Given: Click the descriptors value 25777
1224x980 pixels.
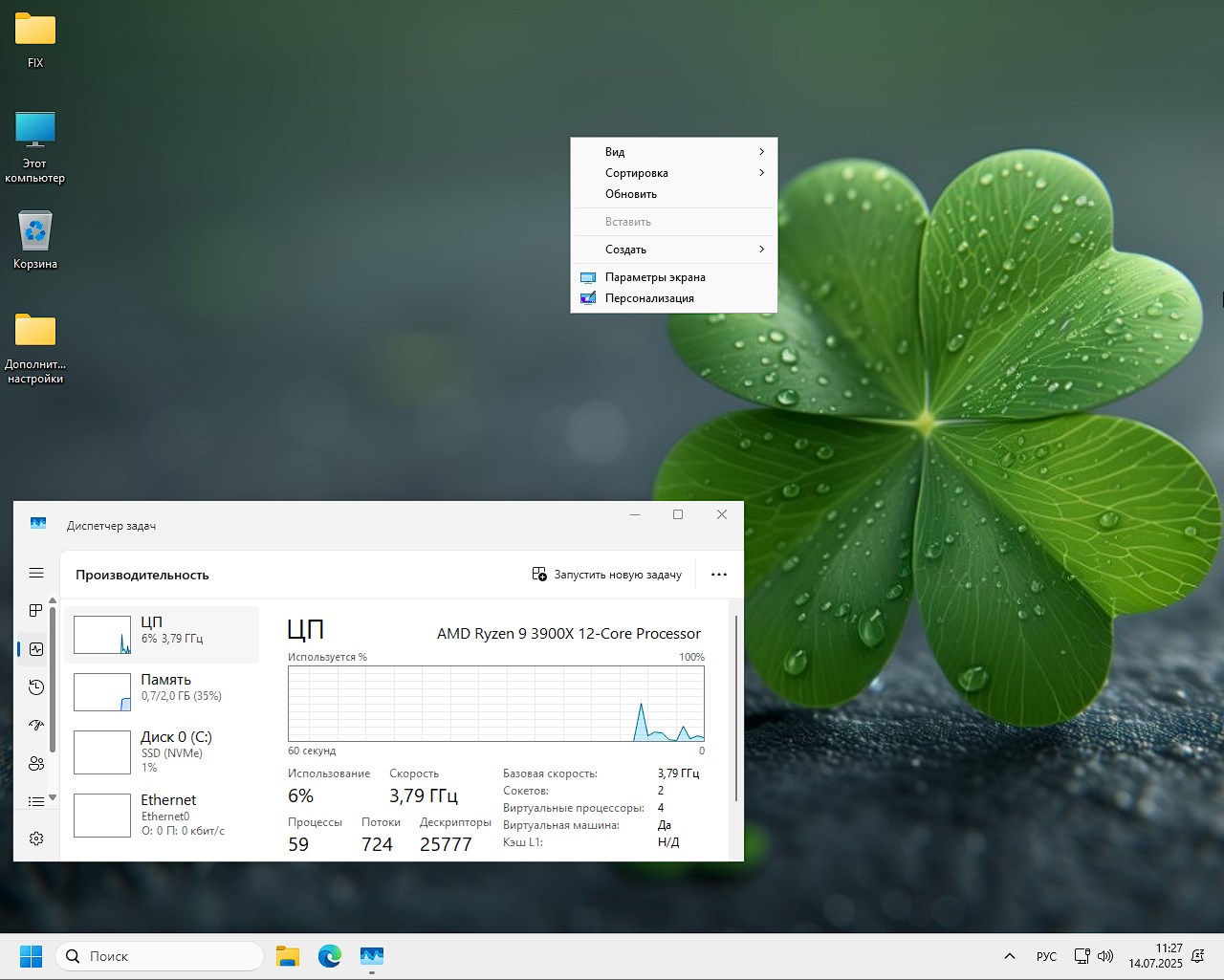Looking at the screenshot, I should [446, 844].
